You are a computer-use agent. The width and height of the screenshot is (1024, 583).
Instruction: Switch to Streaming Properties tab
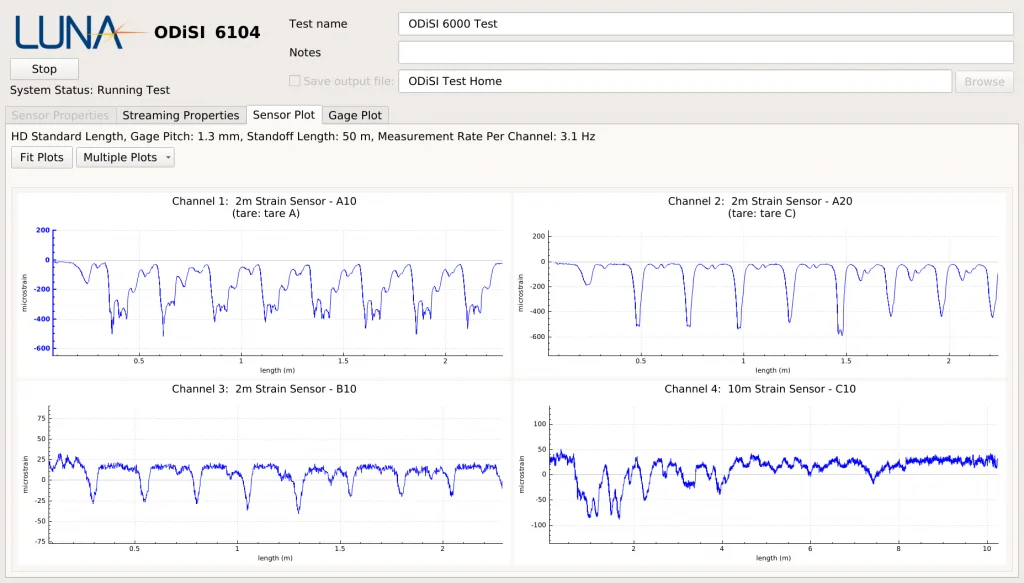coord(181,116)
